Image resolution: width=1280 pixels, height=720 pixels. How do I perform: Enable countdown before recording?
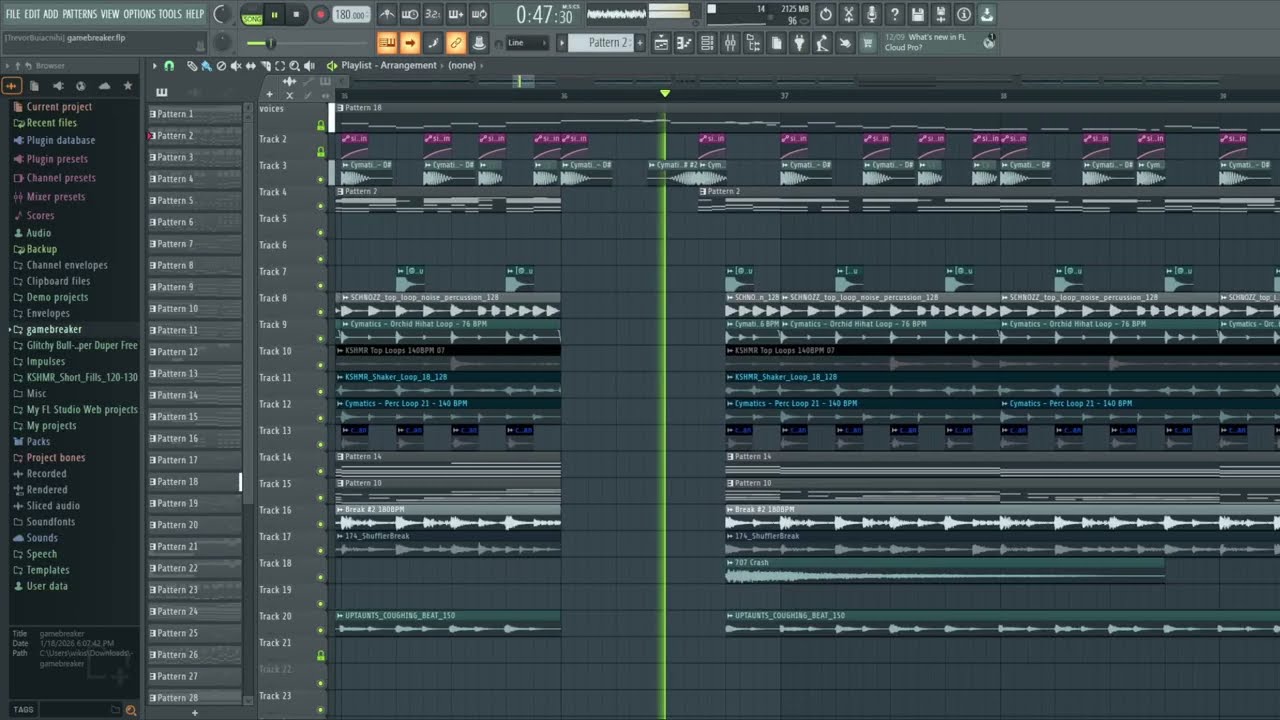[432, 14]
